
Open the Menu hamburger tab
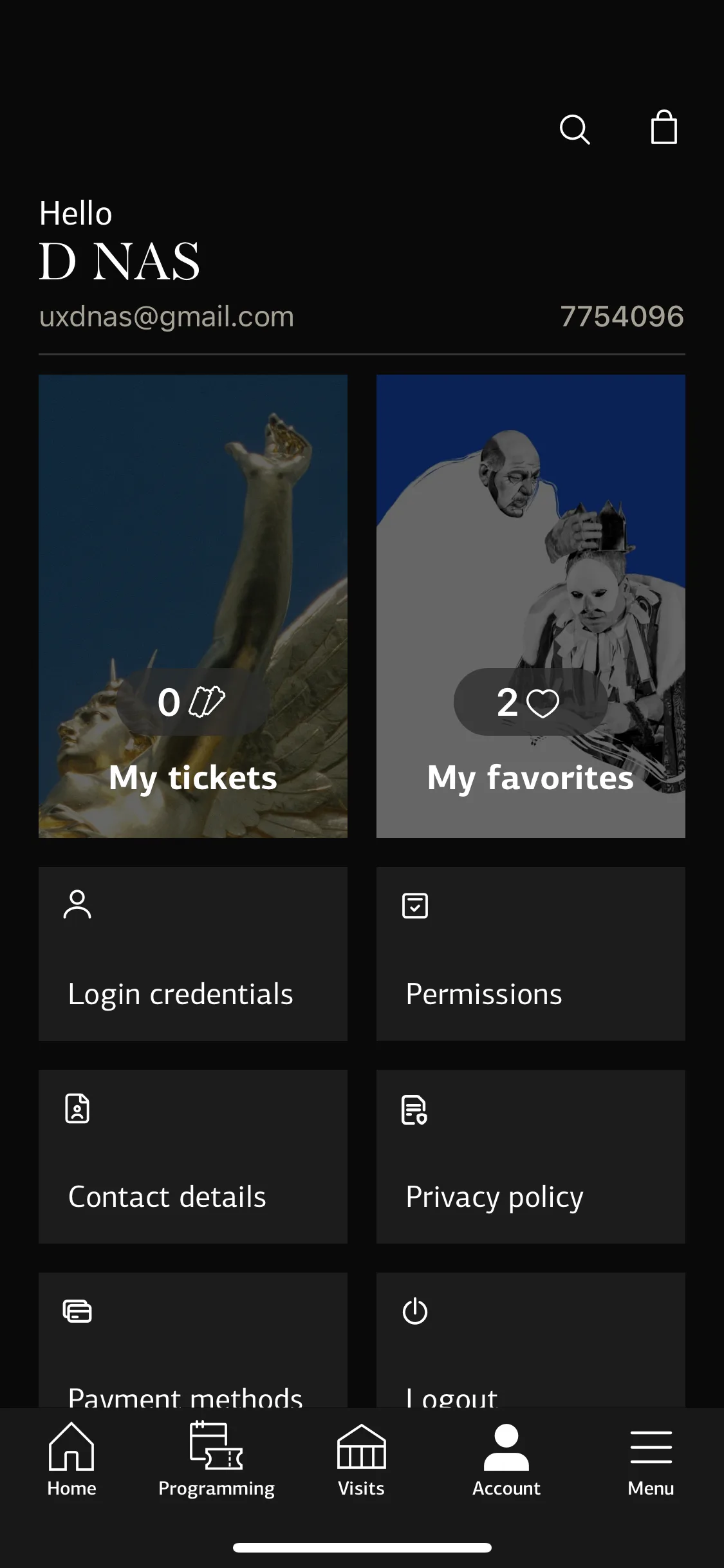651,1460
